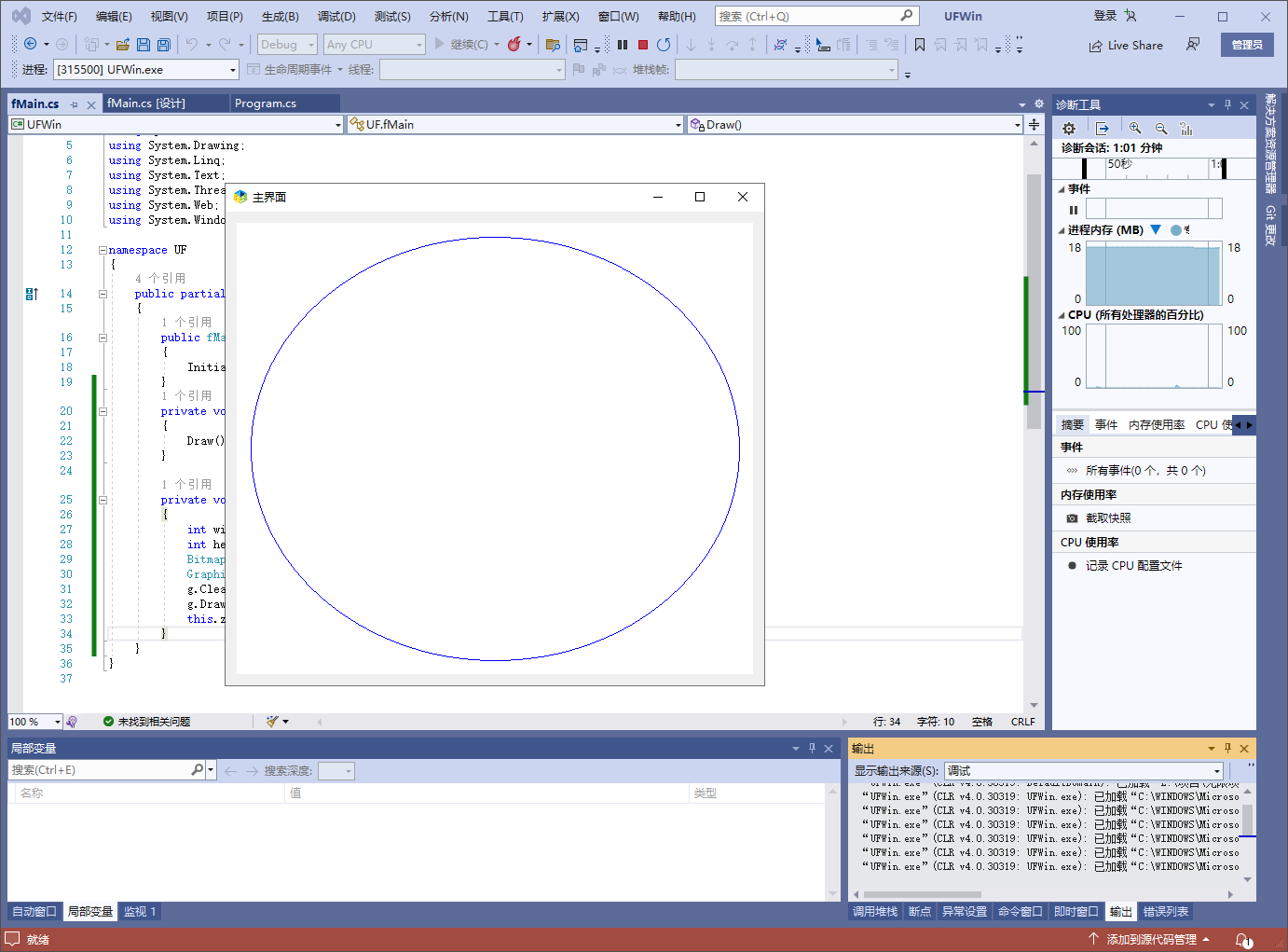Pause debugging with the Break All icon
1288x952 pixels.
pyautogui.click(x=623, y=44)
